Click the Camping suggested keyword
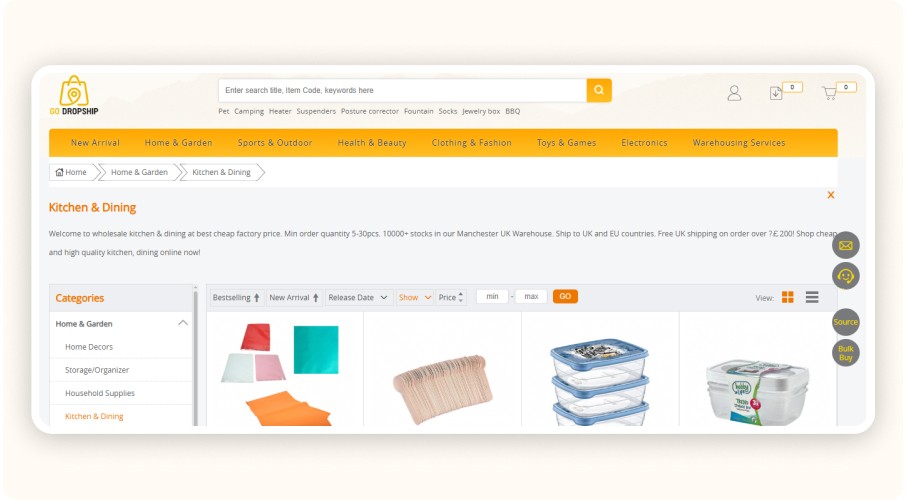Screen dimensions: 907x500 [x=249, y=111]
